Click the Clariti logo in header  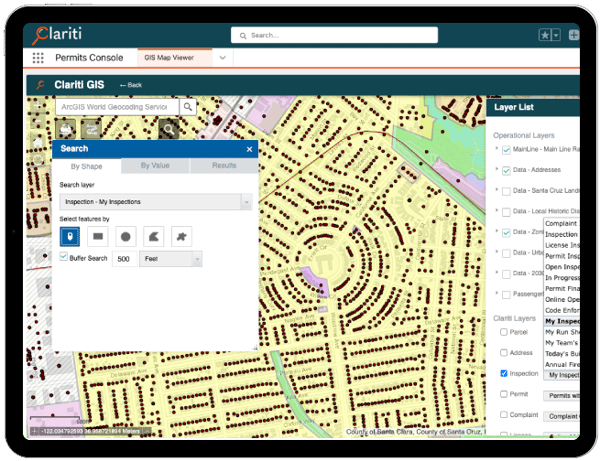(x=57, y=35)
